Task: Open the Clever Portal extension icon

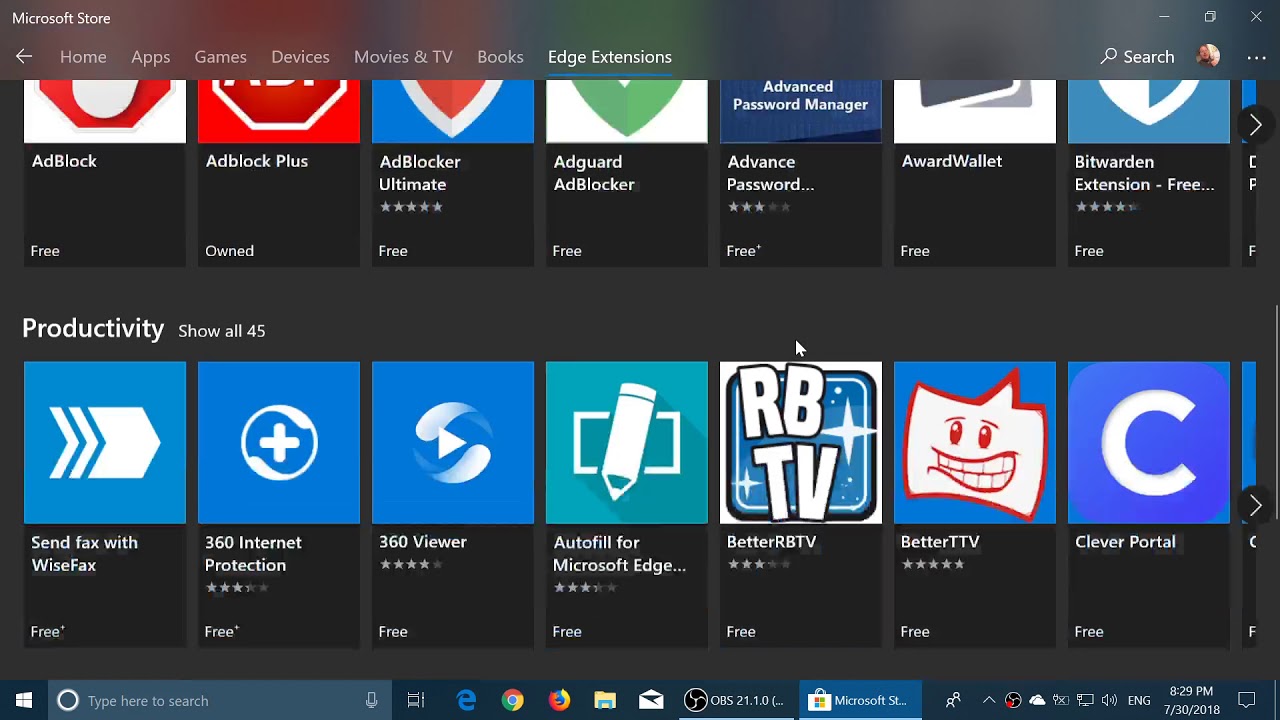Action: pyautogui.click(x=1149, y=442)
